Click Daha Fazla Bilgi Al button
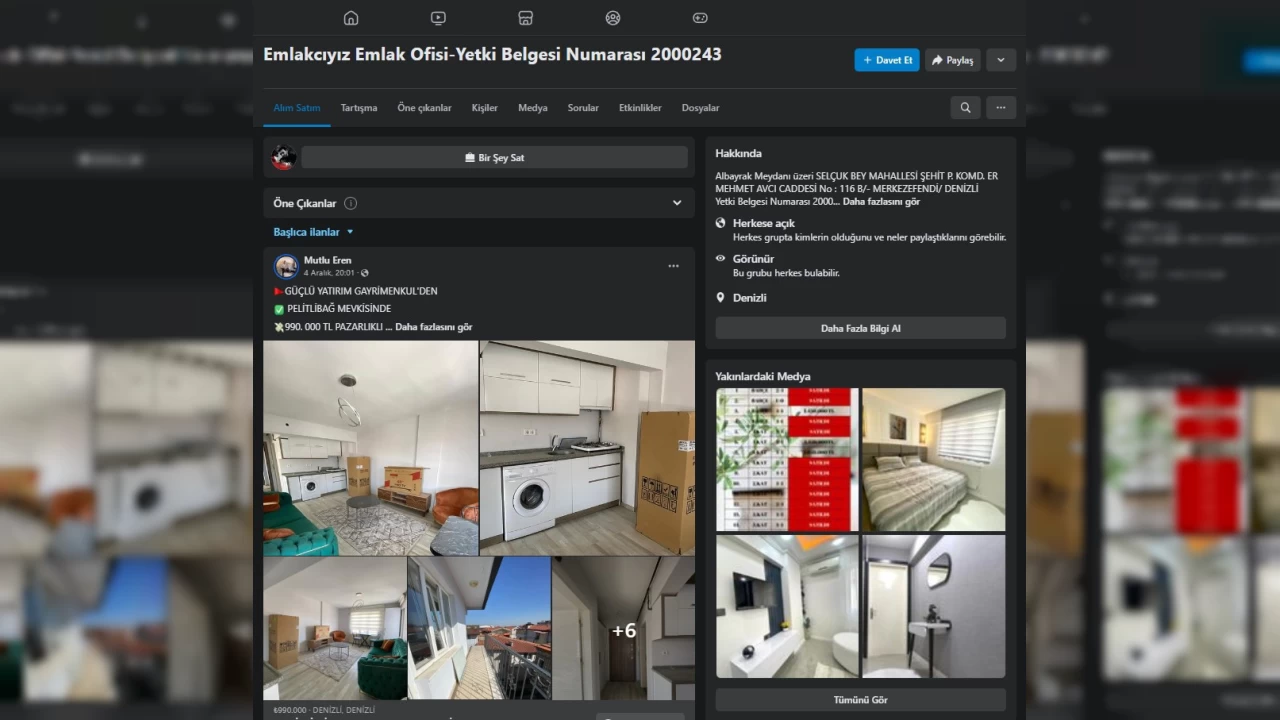Image resolution: width=1280 pixels, height=720 pixels. click(x=860, y=328)
